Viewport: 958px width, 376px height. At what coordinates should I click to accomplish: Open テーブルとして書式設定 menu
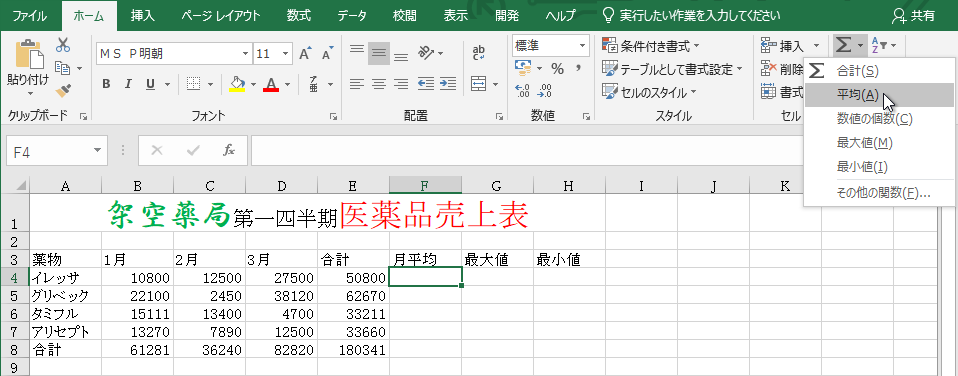[x=672, y=69]
